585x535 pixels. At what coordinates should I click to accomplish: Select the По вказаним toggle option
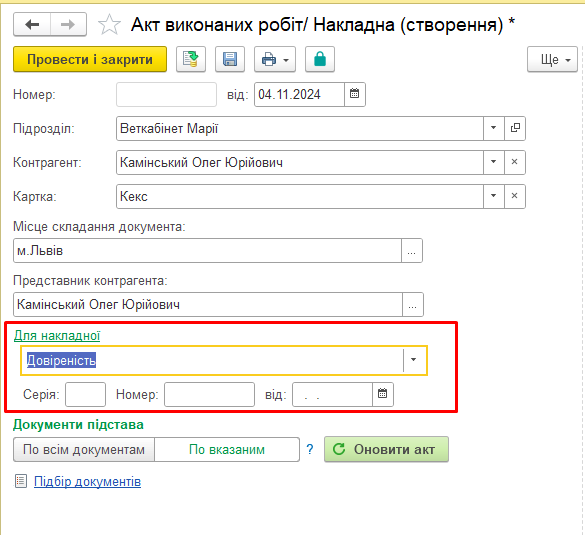click(227, 450)
